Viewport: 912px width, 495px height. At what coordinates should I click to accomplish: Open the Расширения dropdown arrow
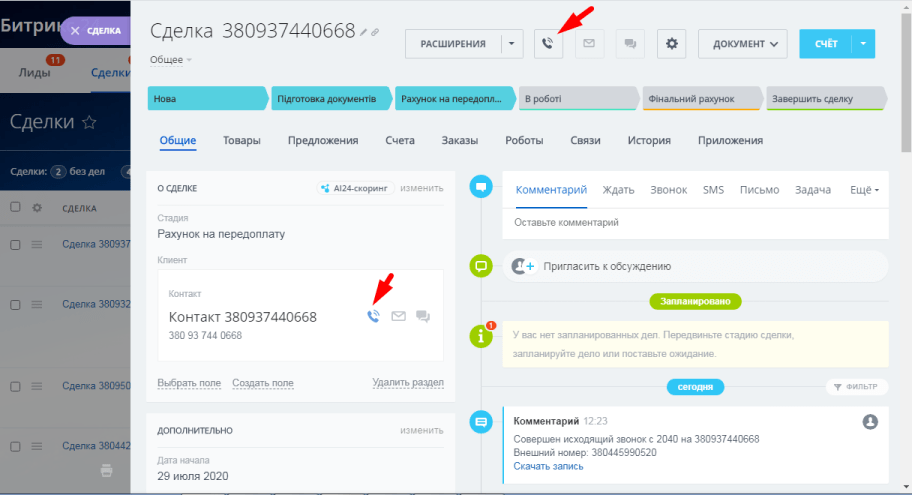pyautogui.click(x=512, y=44)
